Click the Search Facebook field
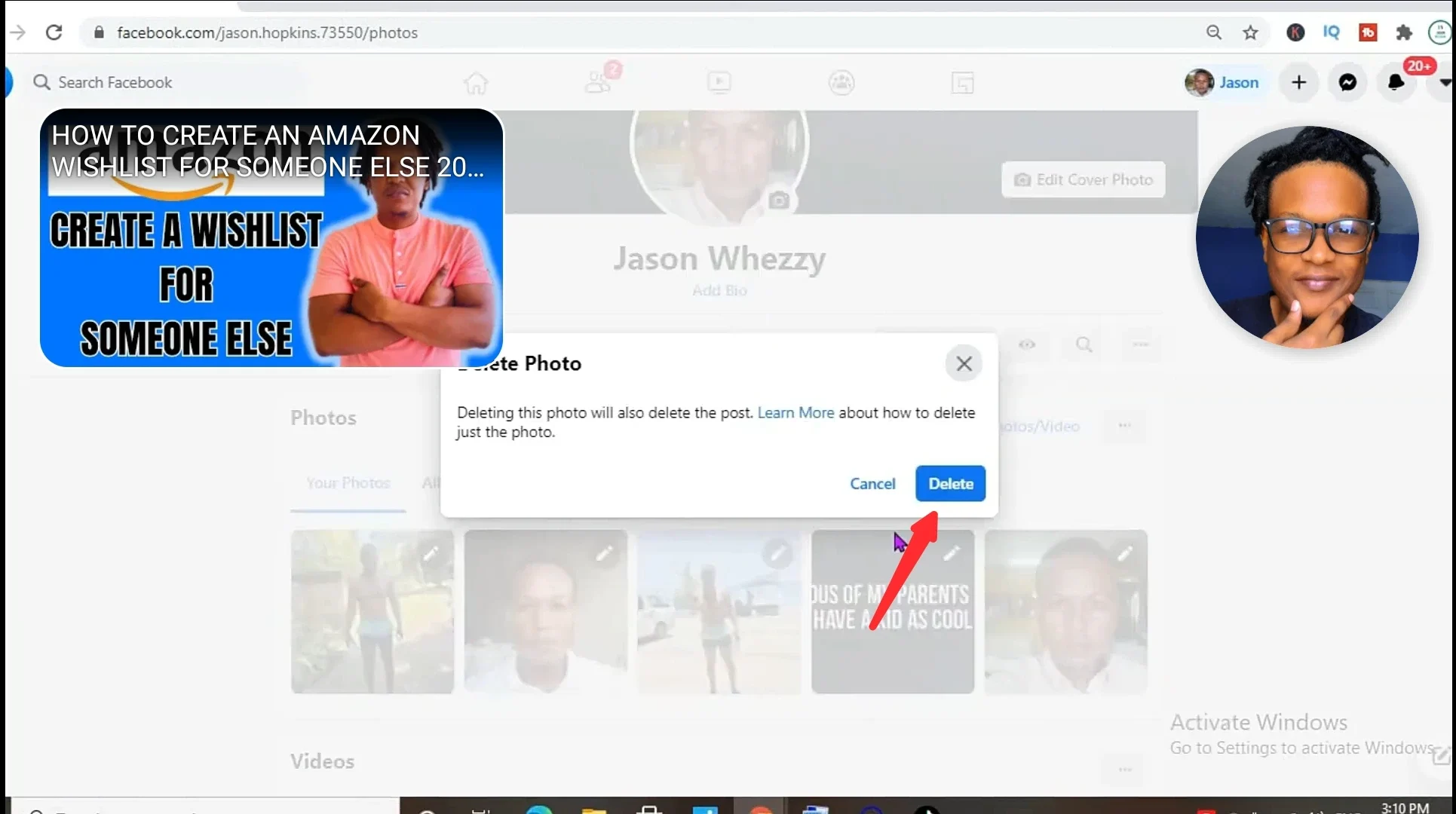 pyautogui.click(x=166, y=82)
